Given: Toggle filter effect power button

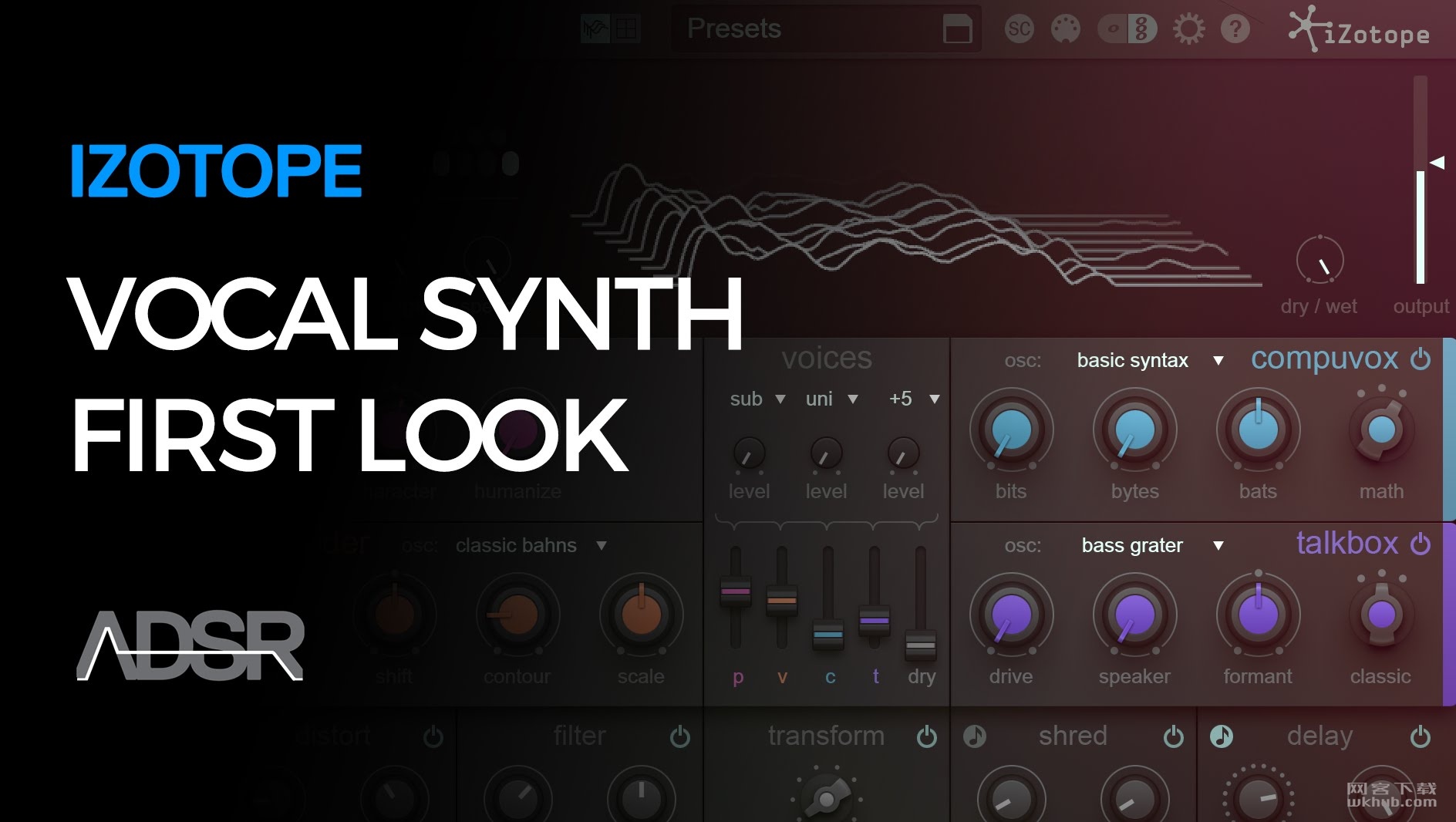Looking at the screenshot, I should 680,737.
